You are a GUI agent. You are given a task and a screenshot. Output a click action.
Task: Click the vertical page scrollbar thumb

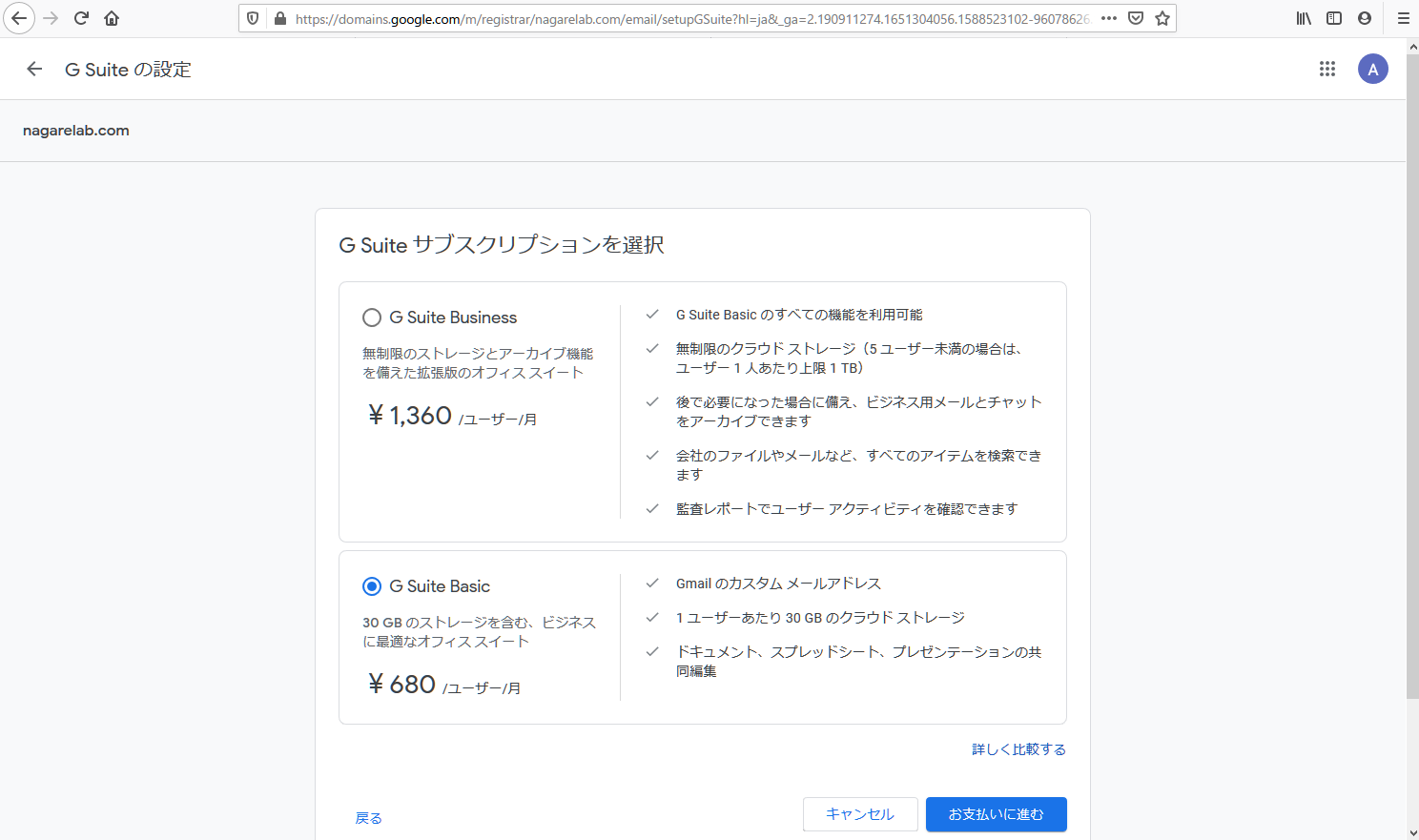tap(1412, 377)
